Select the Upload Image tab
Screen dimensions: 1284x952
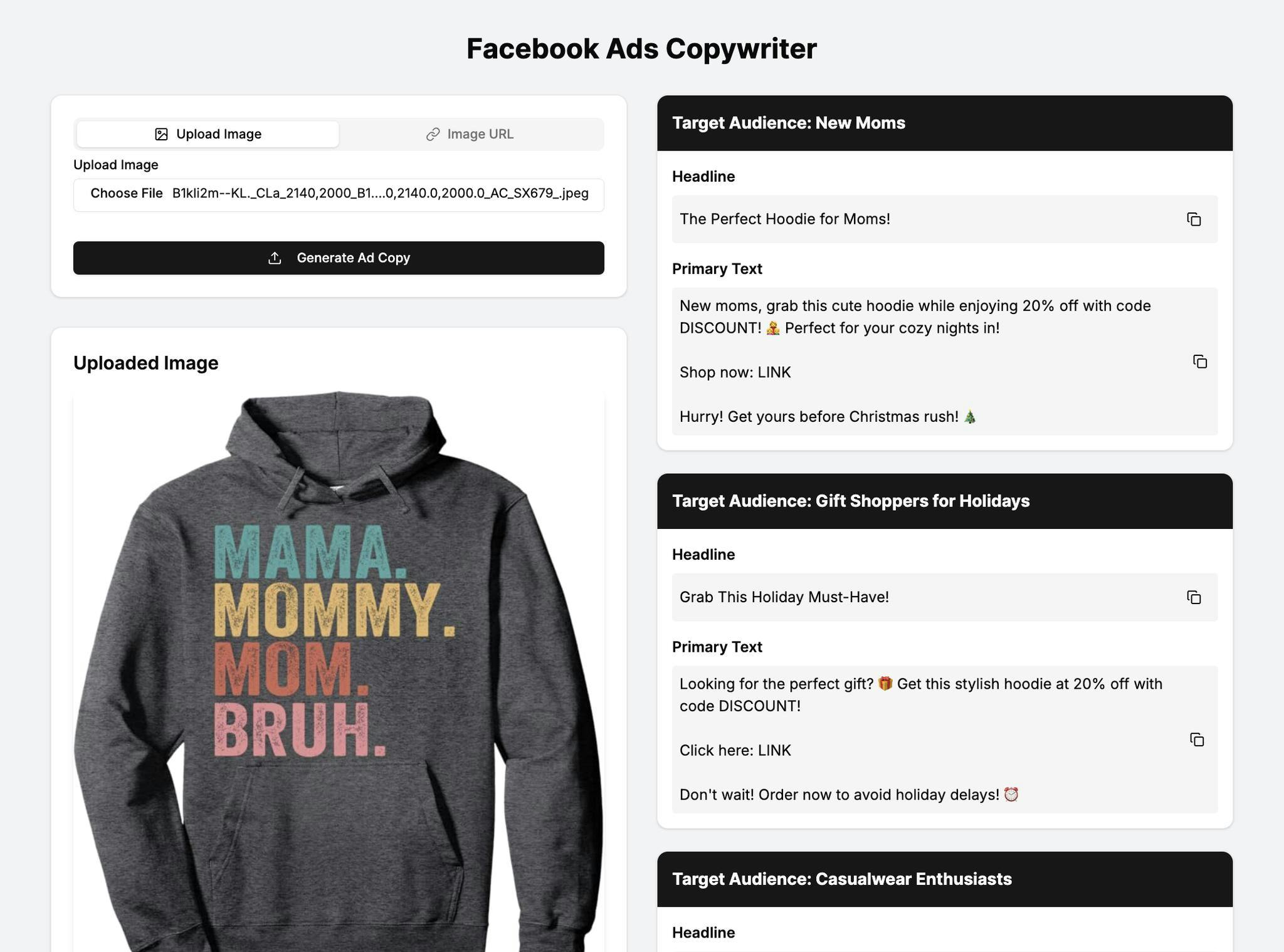(208, 134)
